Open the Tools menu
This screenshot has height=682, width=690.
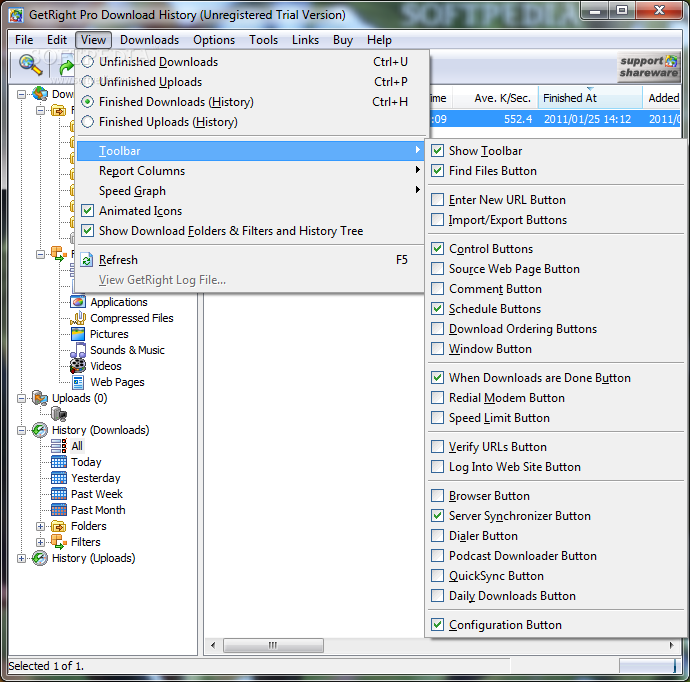pyautogui.click(x=264, y=40)
